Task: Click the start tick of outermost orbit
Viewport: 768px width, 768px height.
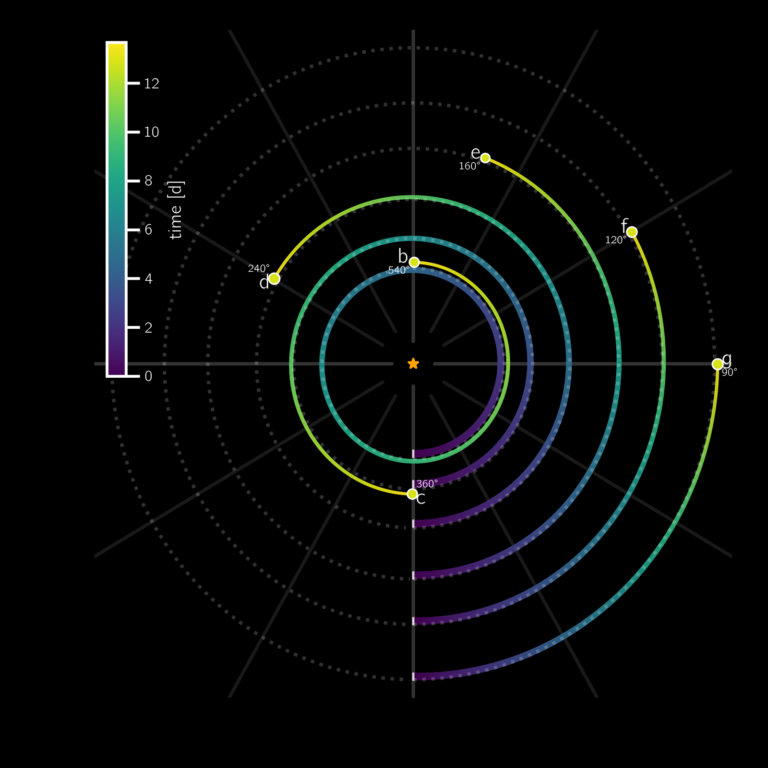Action: pos(413,676)
